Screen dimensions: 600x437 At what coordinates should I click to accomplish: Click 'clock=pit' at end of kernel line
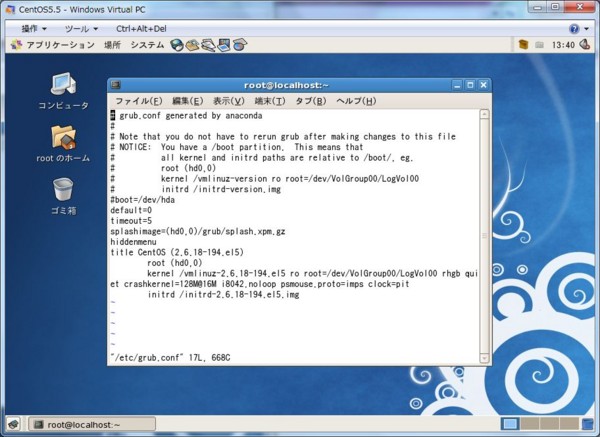(388, 284)
